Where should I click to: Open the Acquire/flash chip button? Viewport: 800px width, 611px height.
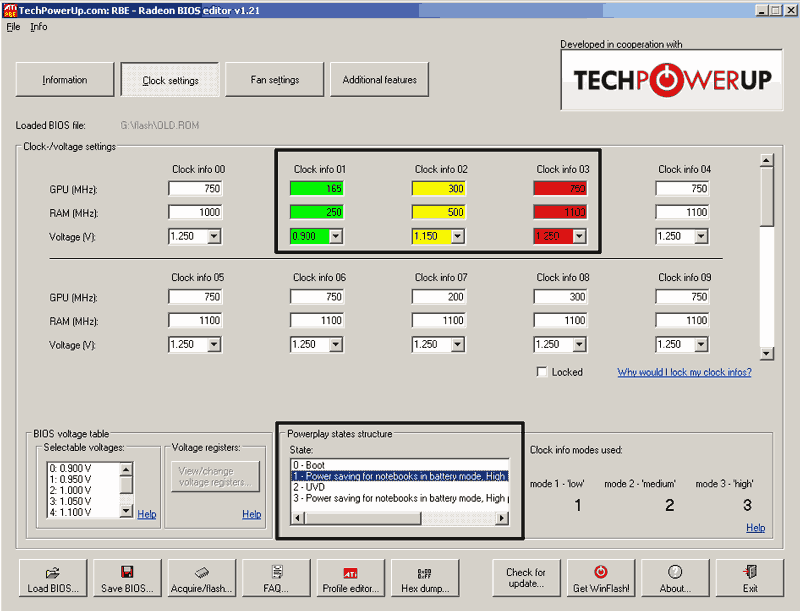(x=202, y=579)
